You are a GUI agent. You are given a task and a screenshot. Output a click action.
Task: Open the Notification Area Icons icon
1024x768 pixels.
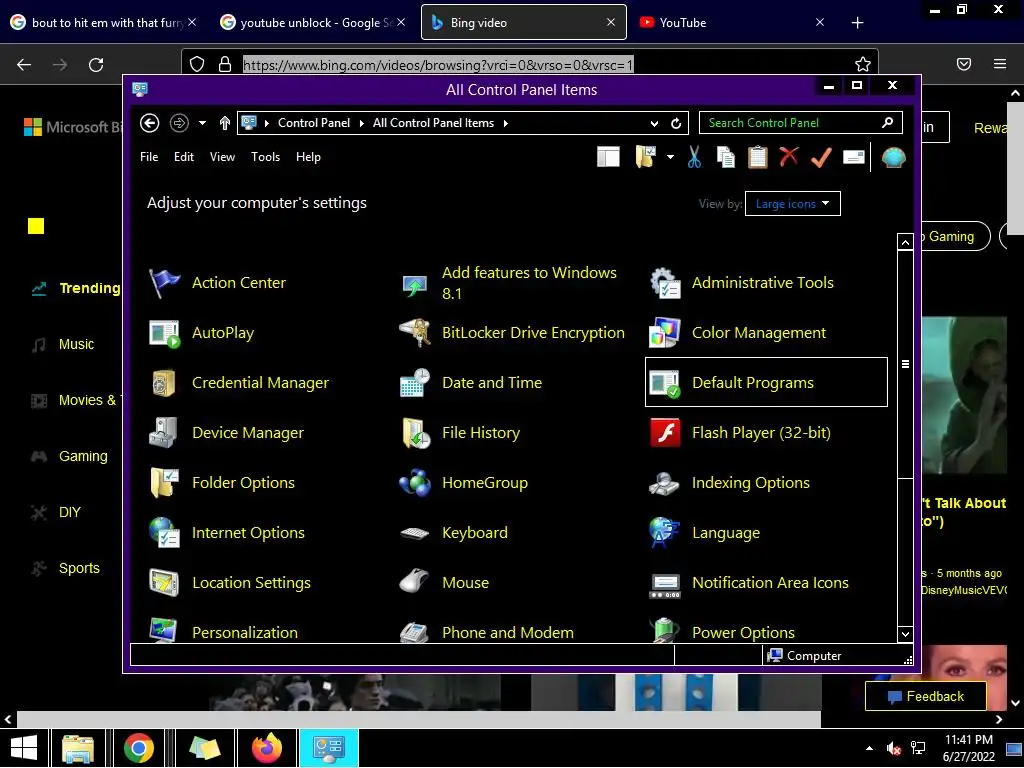[x=665, y=586]
